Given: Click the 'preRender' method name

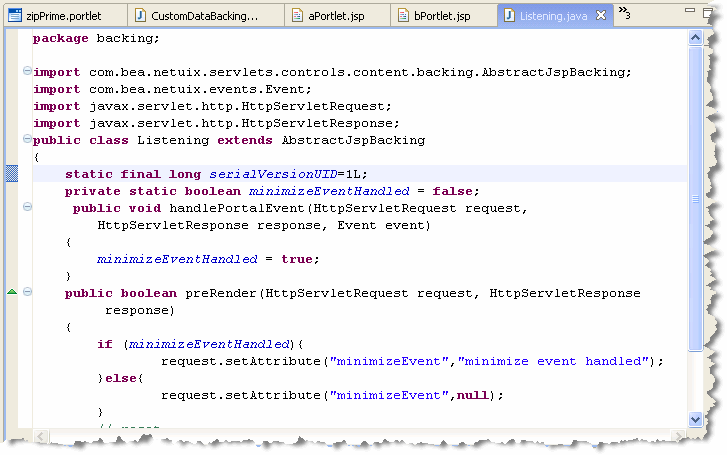Looking at the screenshot, I should coord(221,293).
